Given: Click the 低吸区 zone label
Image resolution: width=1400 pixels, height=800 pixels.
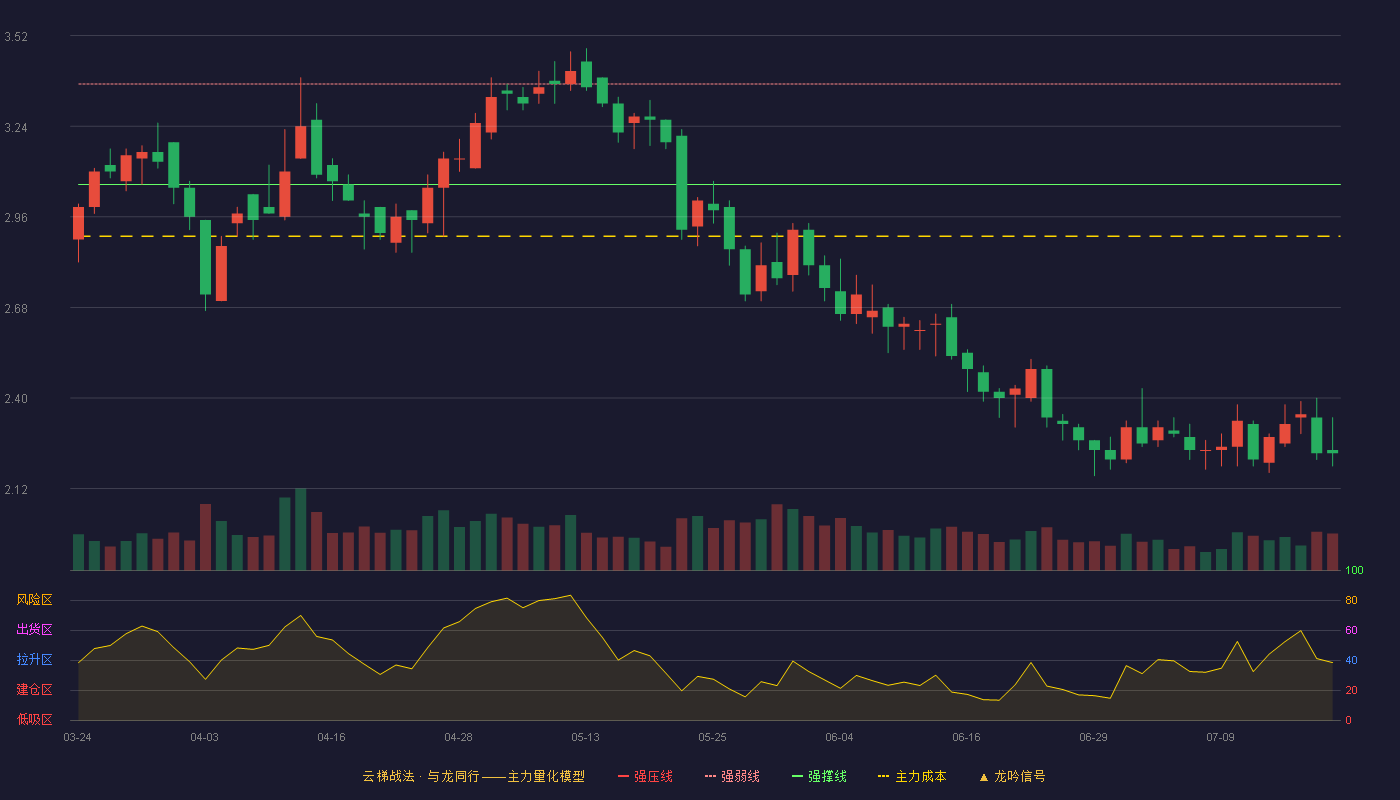Looking at the screenshot, I should click(34, 719).
